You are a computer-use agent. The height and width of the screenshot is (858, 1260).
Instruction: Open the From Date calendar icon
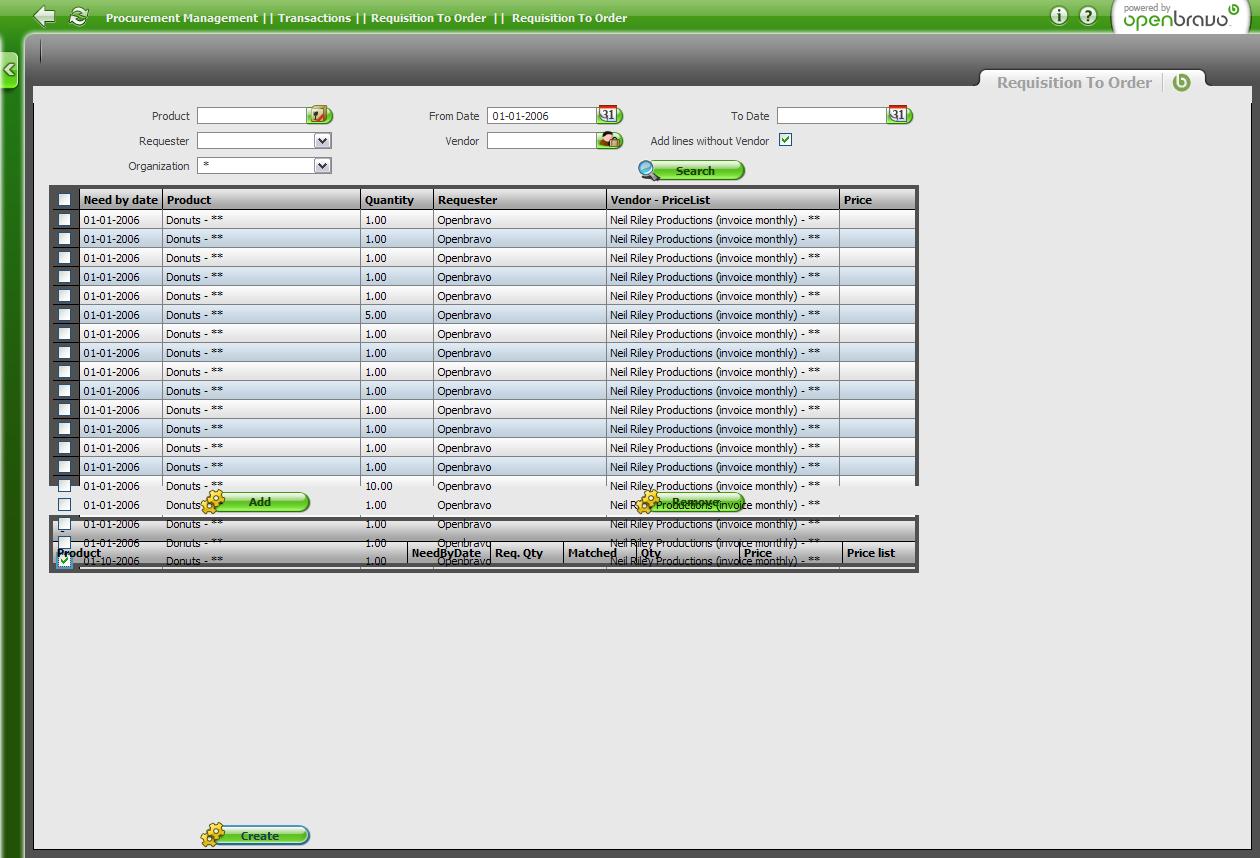tap(610, 115)
